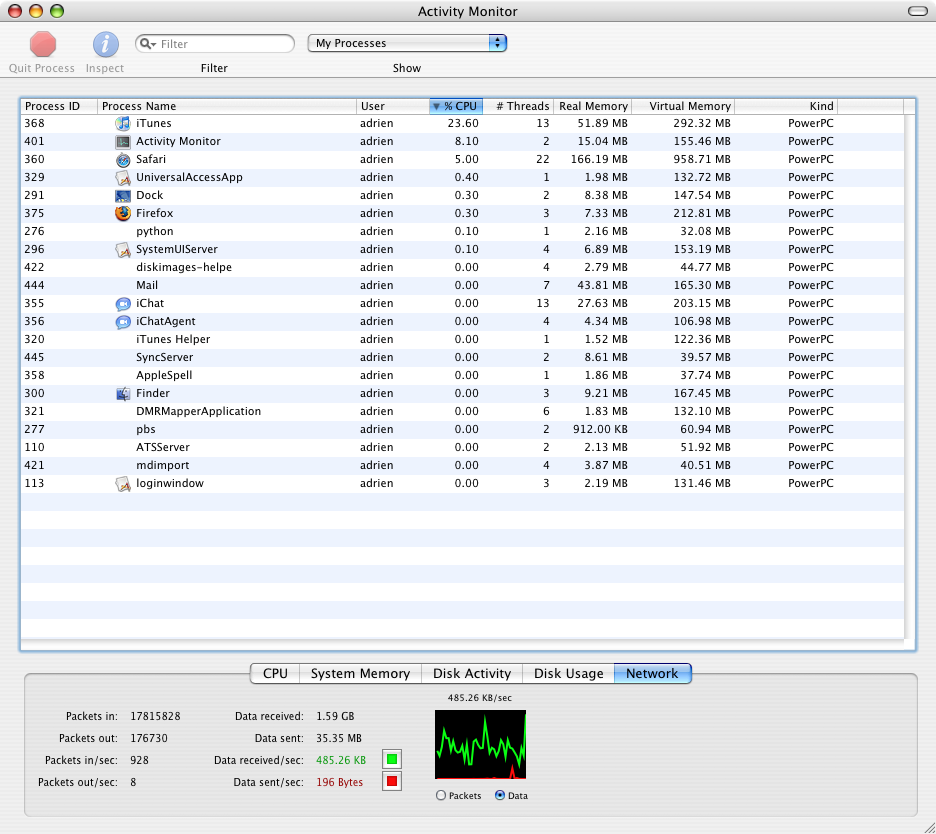The image size is (936, 834).
Task: Select the SyncServer process row
Action: 463,358
